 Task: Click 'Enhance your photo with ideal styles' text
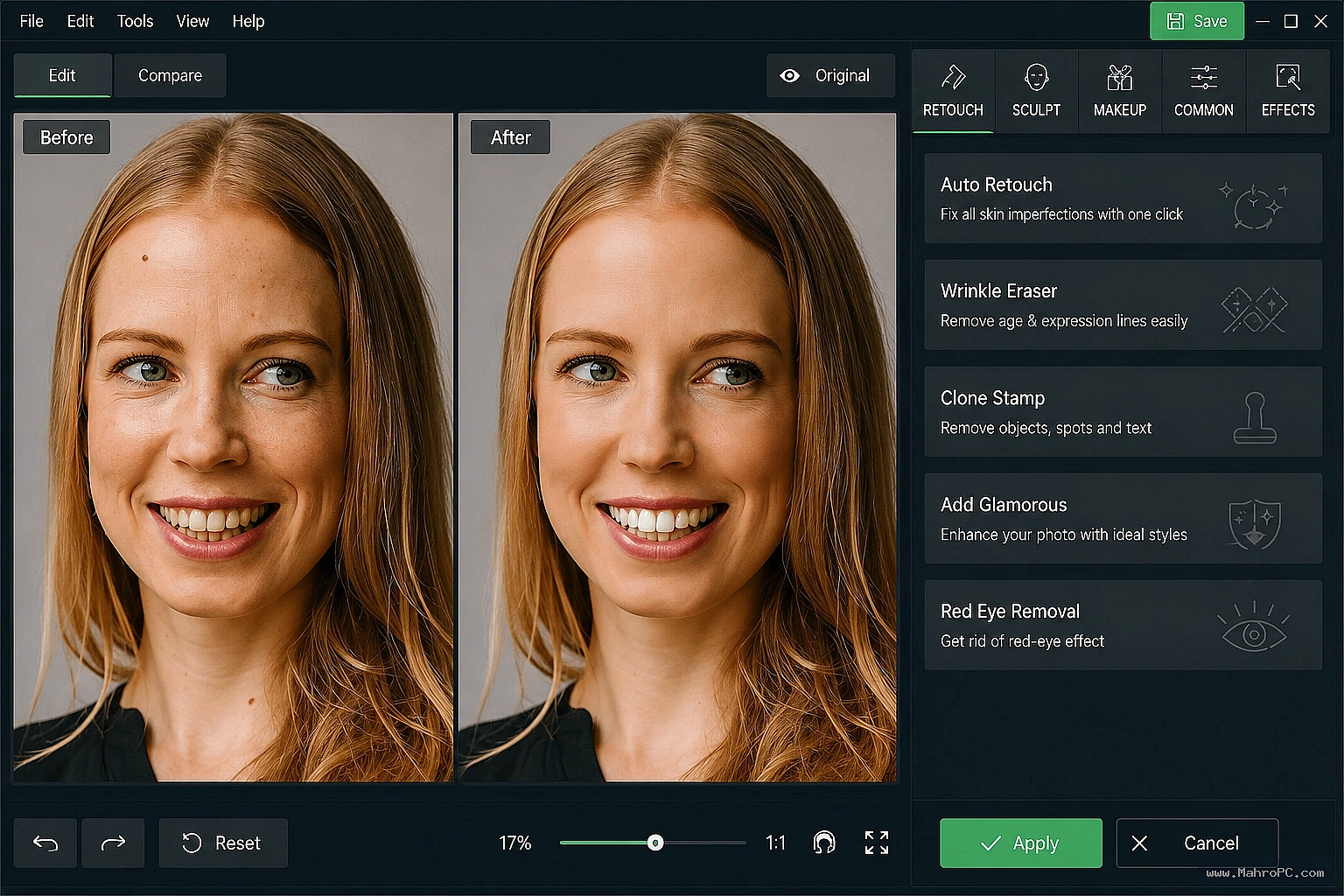pyautogui.click(x=1064, y=535)
